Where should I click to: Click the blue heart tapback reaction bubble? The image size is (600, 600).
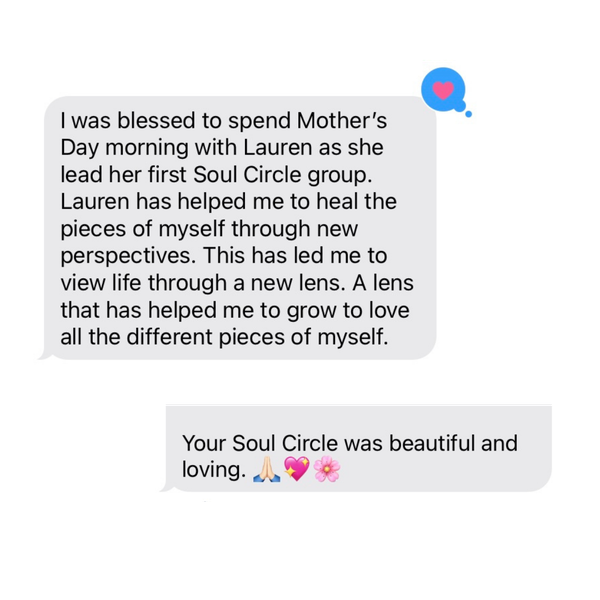point(443,90)
